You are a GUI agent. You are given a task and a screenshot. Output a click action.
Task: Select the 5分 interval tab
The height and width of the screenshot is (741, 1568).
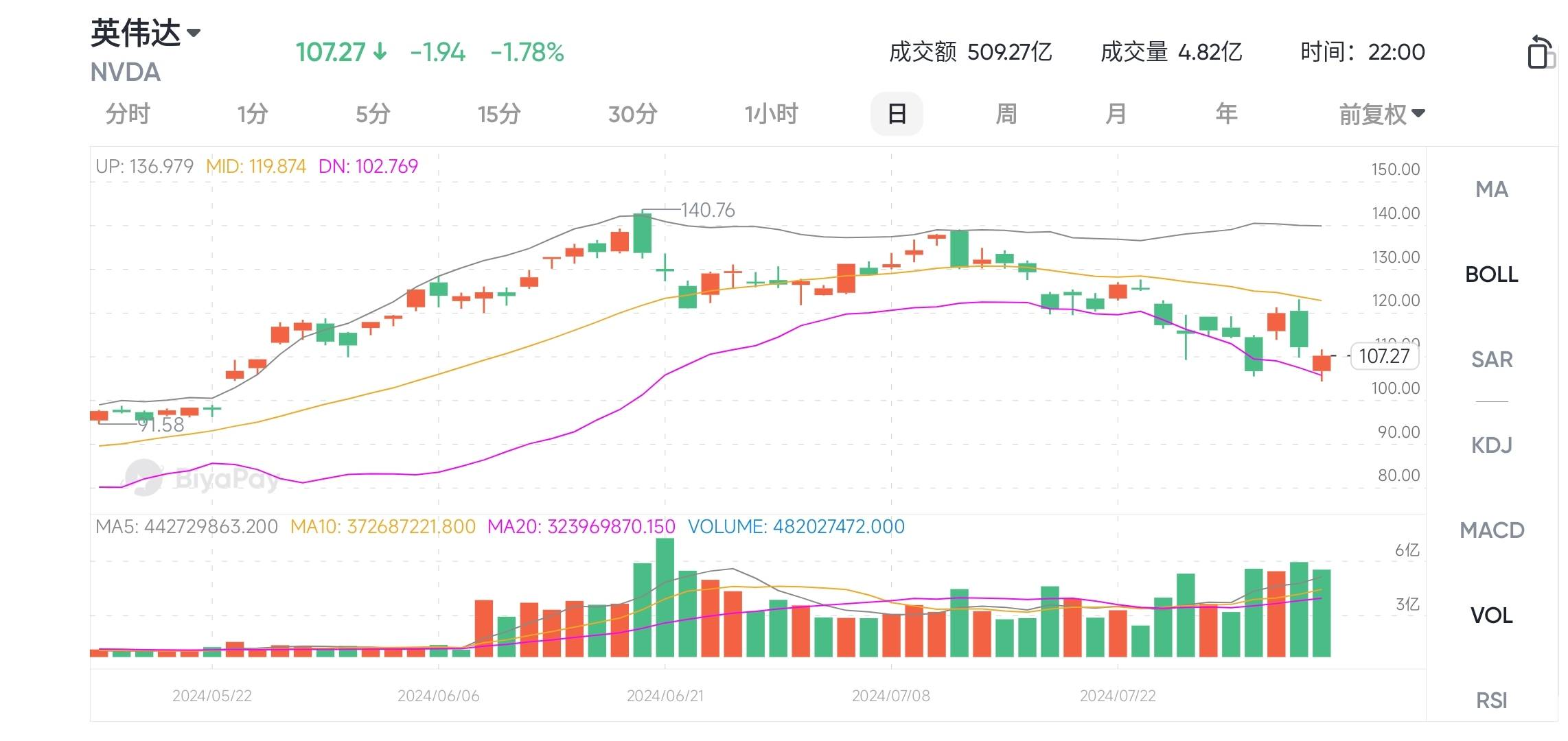(373, 114)
